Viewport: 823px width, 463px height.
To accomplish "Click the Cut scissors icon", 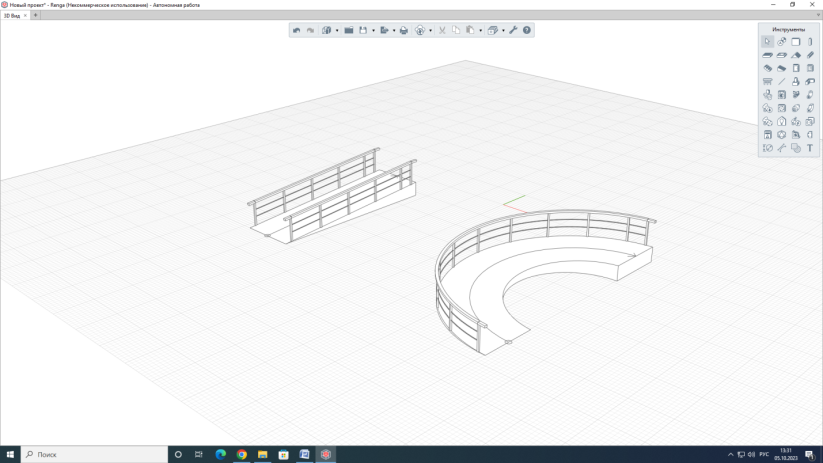I will pos(442,30).
